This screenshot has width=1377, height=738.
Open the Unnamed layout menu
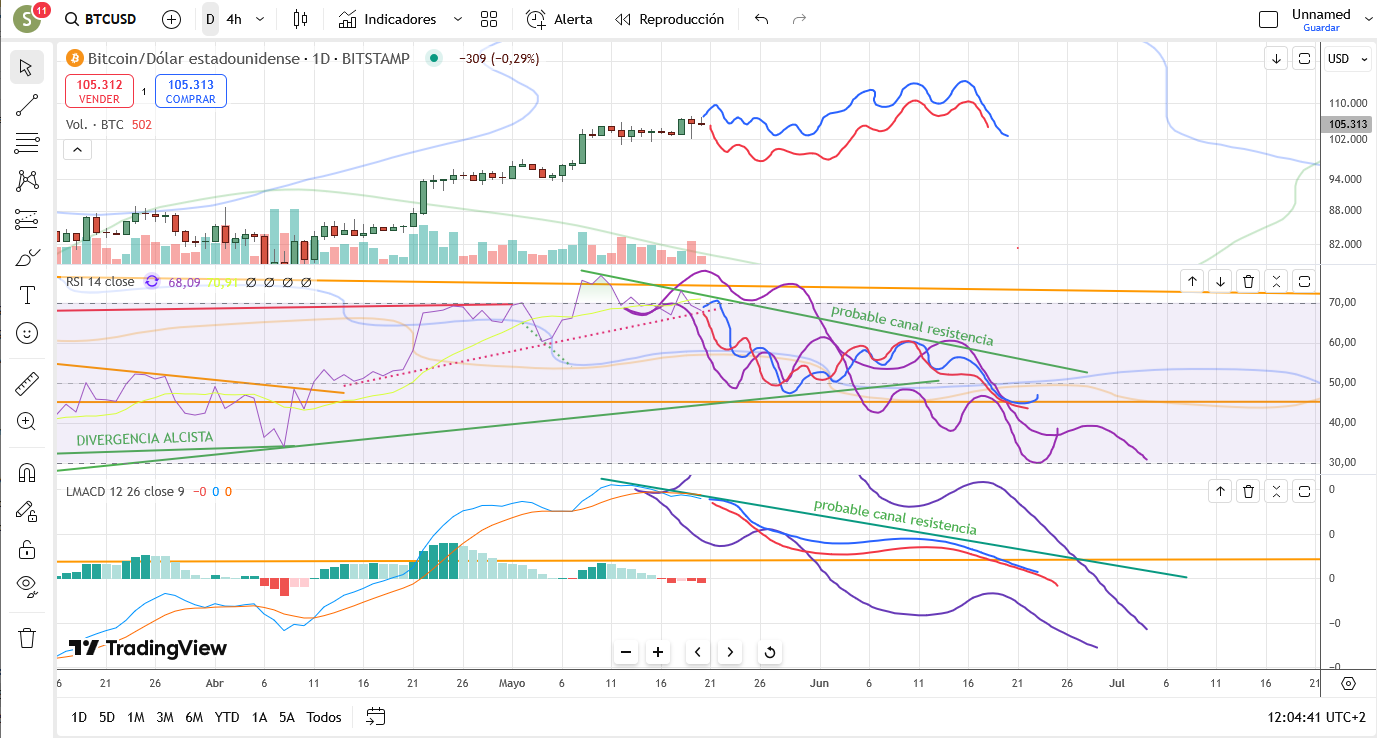point(1321,19)
